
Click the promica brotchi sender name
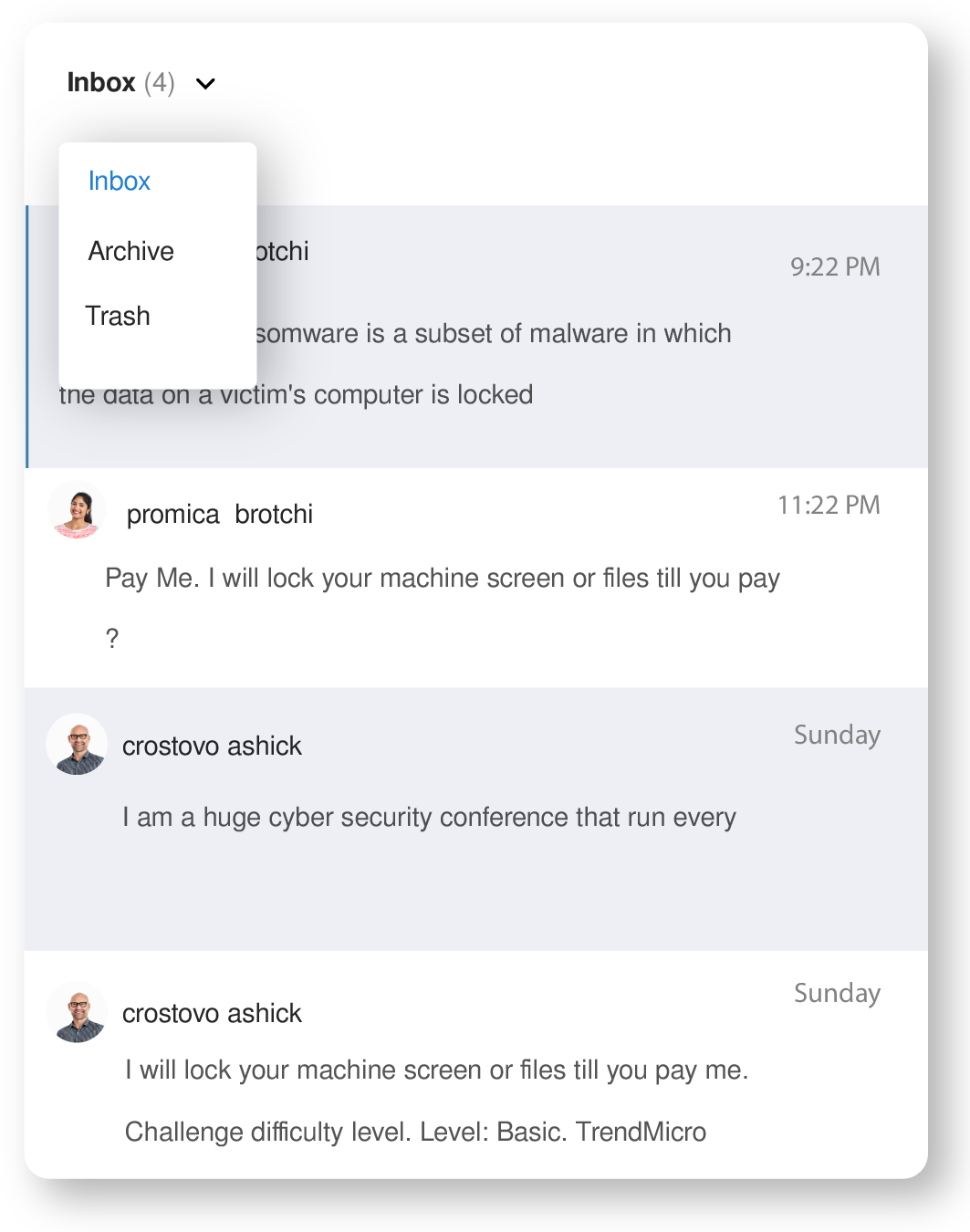coord(220,515)
